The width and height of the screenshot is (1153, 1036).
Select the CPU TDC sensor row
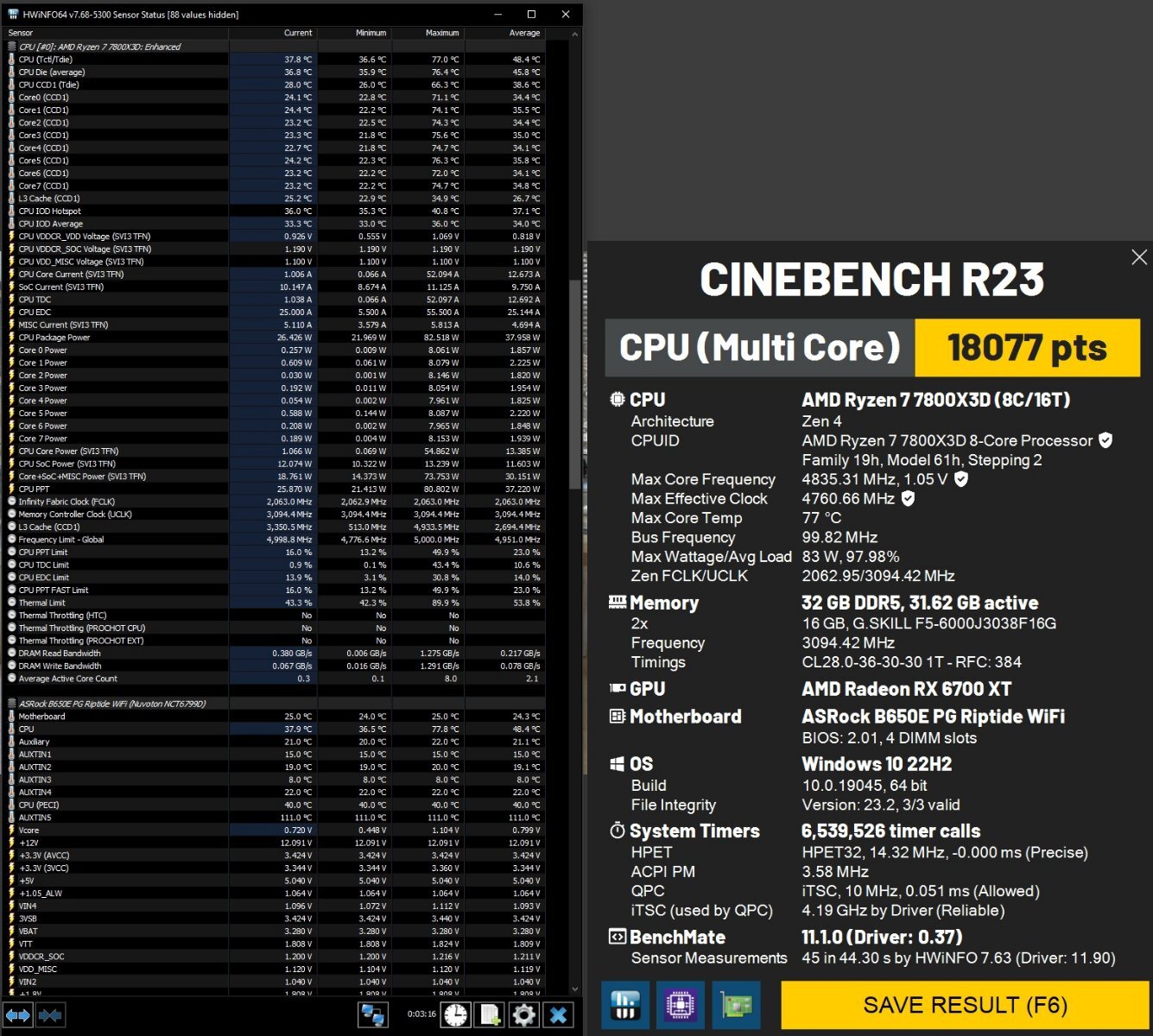tap(275, 300)
